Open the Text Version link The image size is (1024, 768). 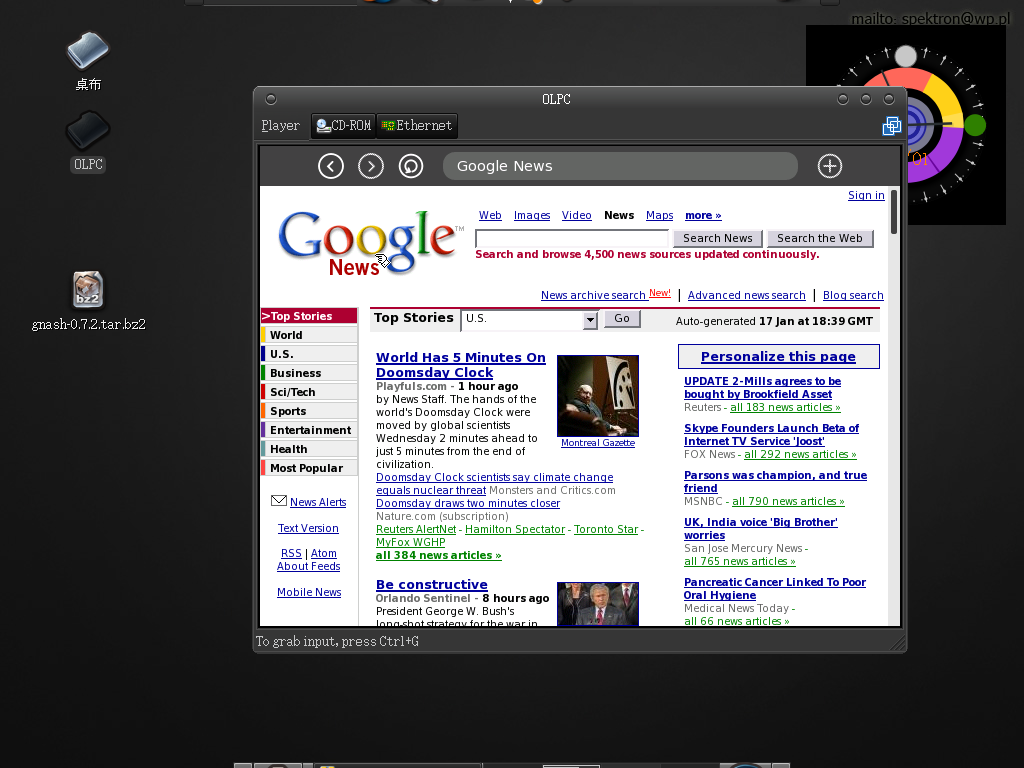click(308, 528)
